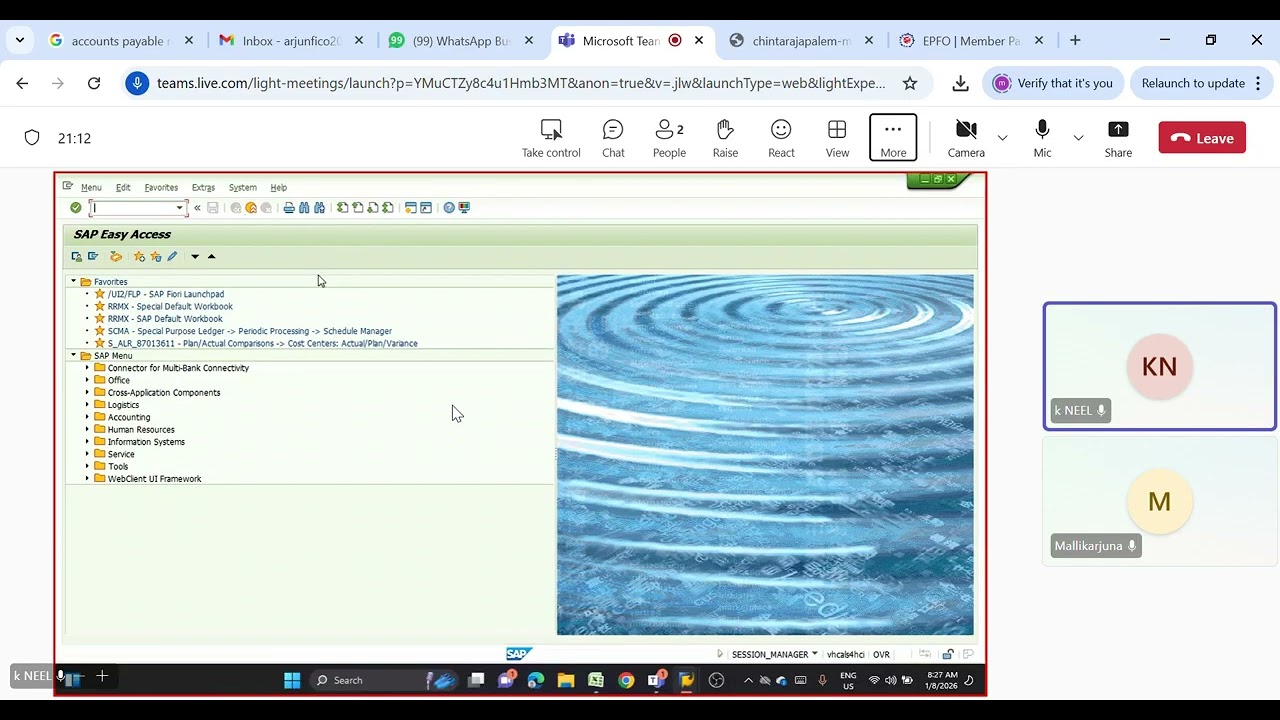
Task: Click the Generate Shortcut icon
Action: coord(426,208)
